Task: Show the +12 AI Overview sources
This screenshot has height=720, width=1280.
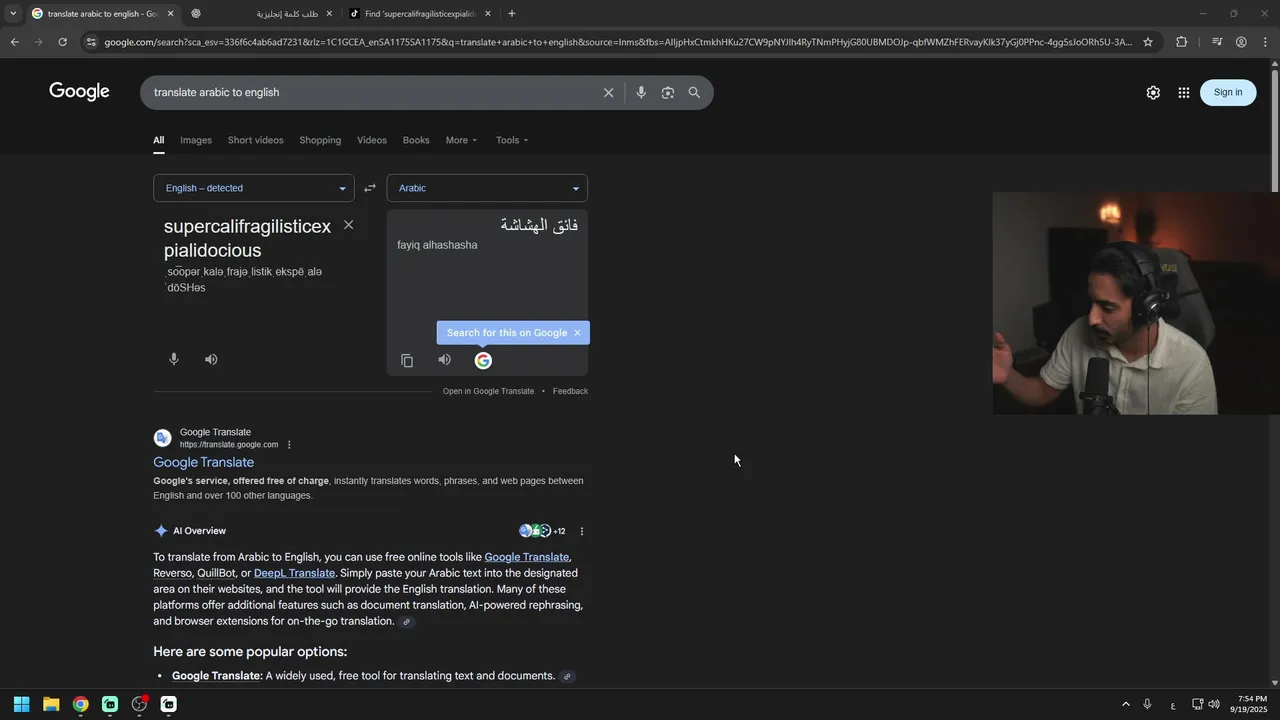Action: (x=542, y=531)
